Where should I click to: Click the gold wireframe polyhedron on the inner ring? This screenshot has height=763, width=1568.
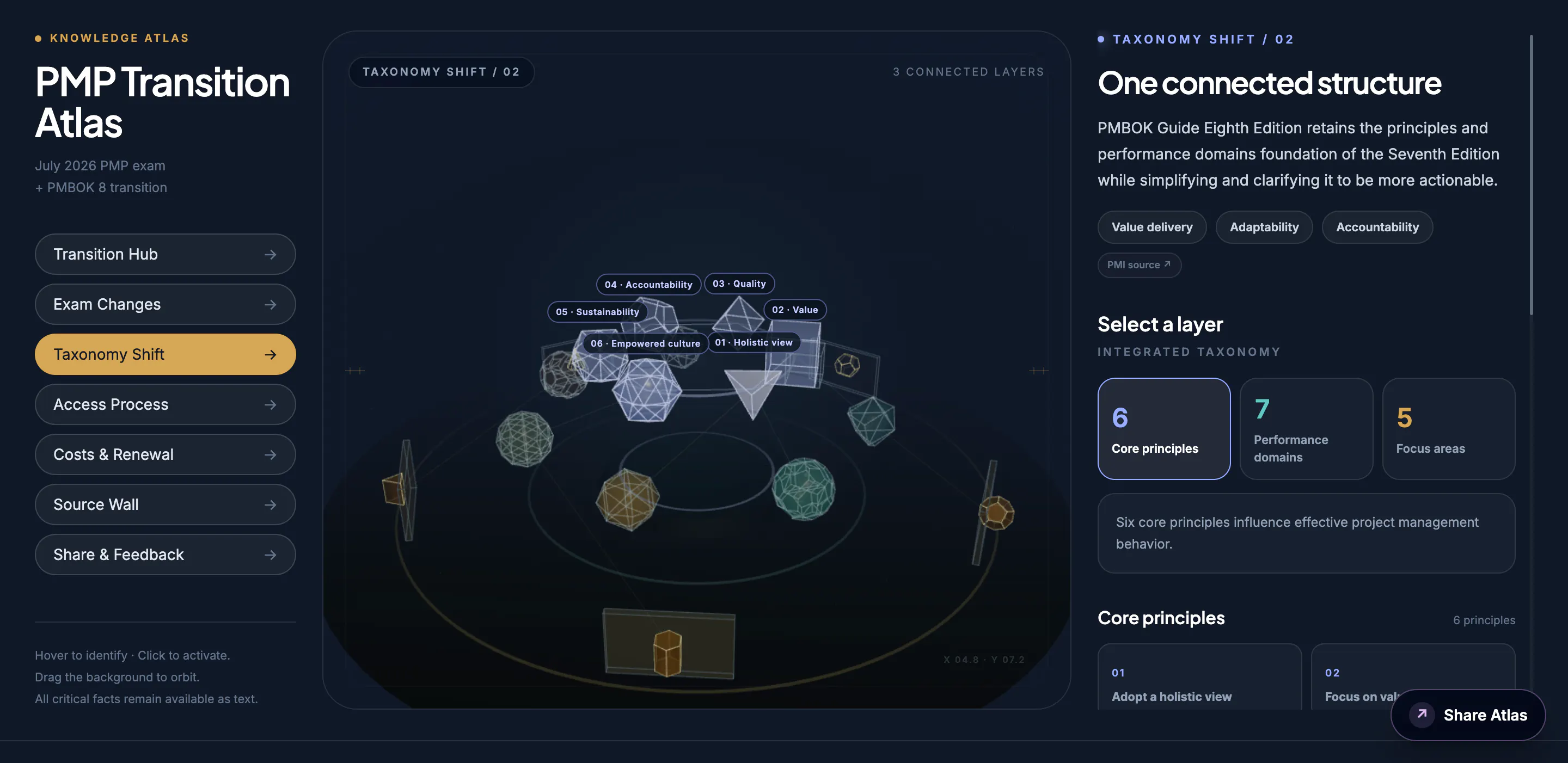[x=628, y=499]
